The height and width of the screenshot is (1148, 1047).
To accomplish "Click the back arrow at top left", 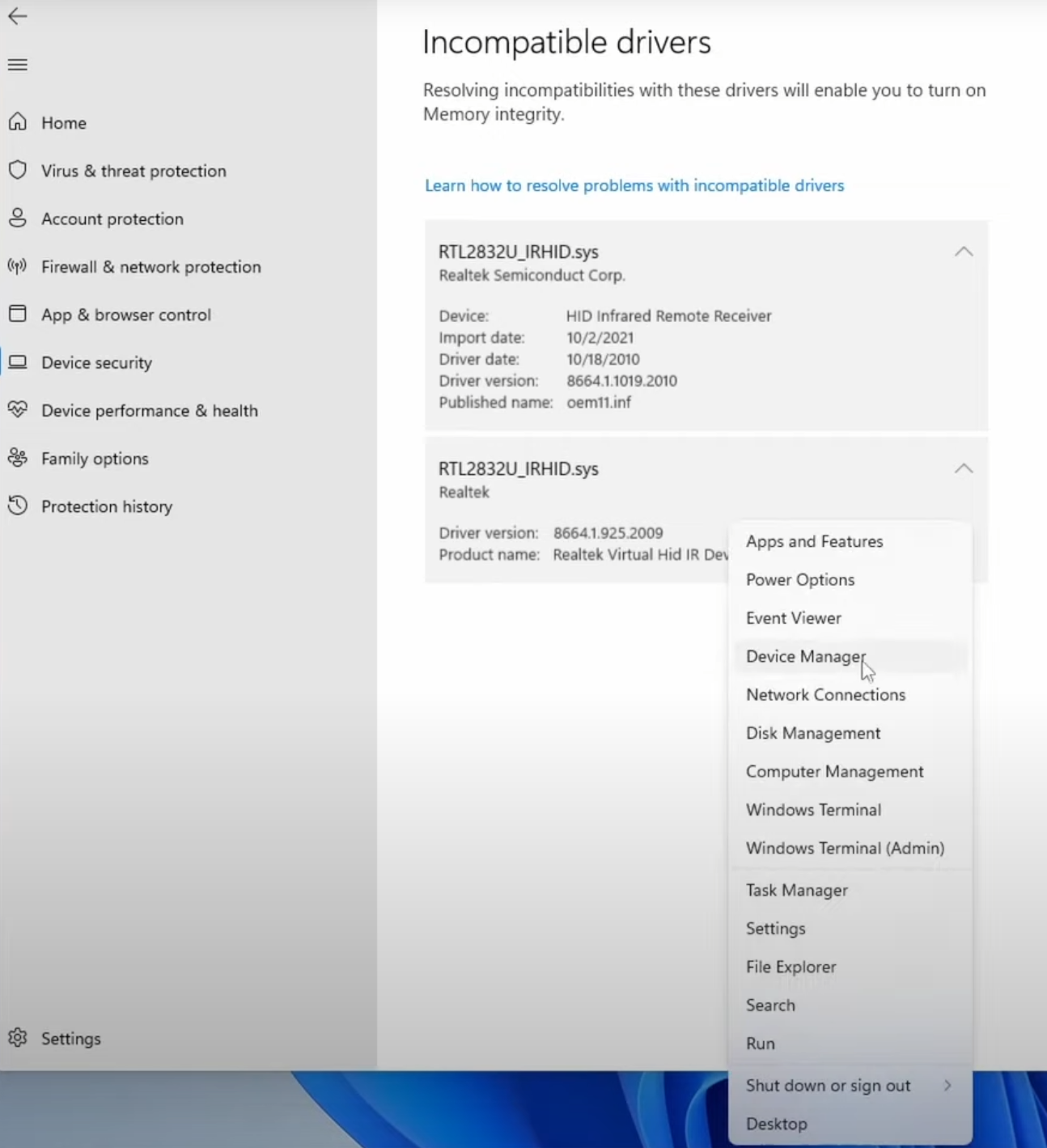I will pos(18,16).
